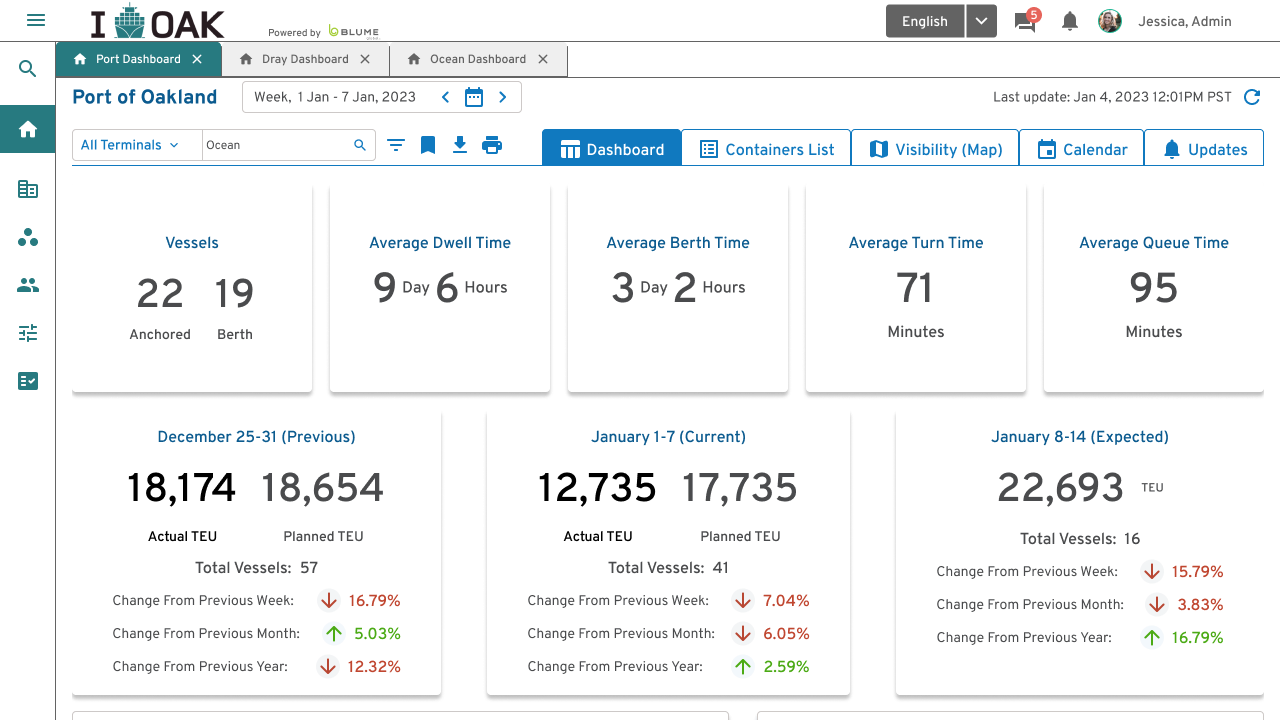
Task: Click the Average Berth Time heading
Action: (x=678, y=242)
